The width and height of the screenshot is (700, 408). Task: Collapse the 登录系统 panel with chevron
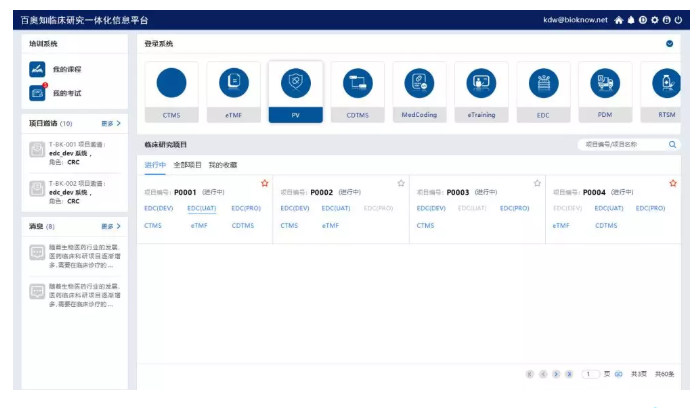[x=669, y=44]
